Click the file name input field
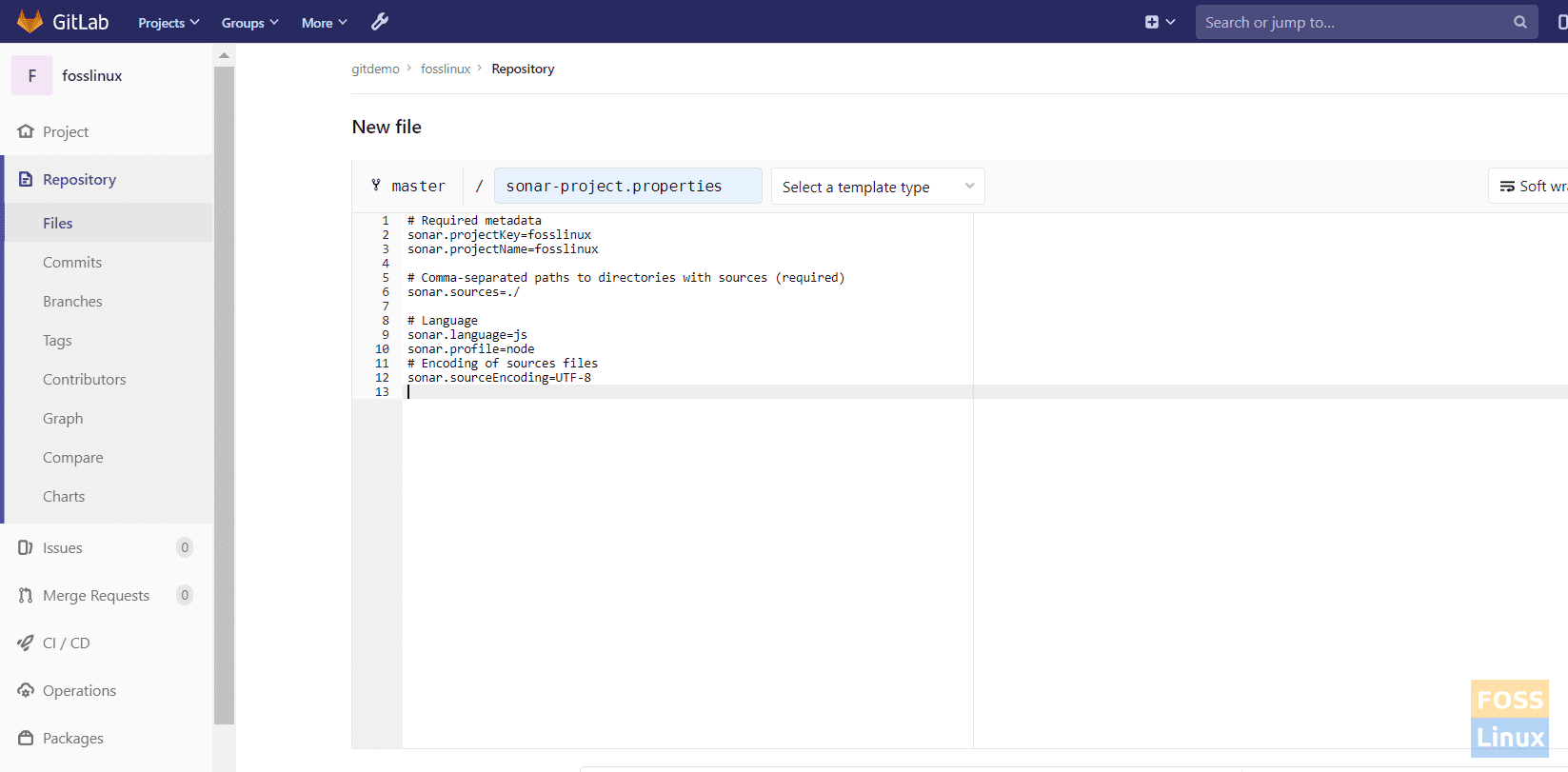1568x772 pixels. 627,187
